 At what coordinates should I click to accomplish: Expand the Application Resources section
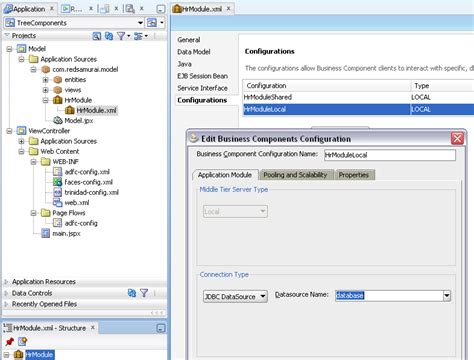coord(6,282)
